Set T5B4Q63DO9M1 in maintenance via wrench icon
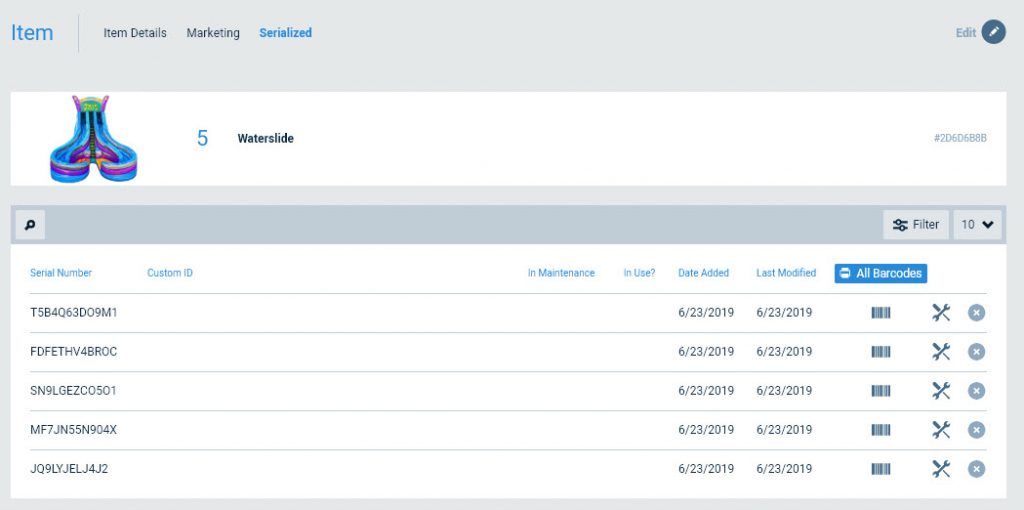Image resolution: width=1024 pixels, height=510 pixels. (x=940, y=313)
